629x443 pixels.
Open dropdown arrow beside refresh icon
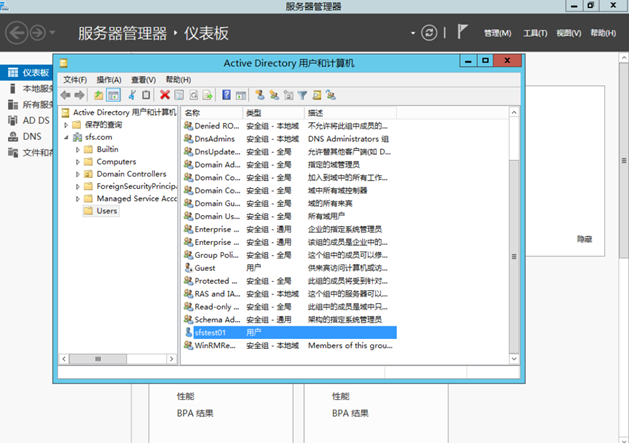[413, 33]
